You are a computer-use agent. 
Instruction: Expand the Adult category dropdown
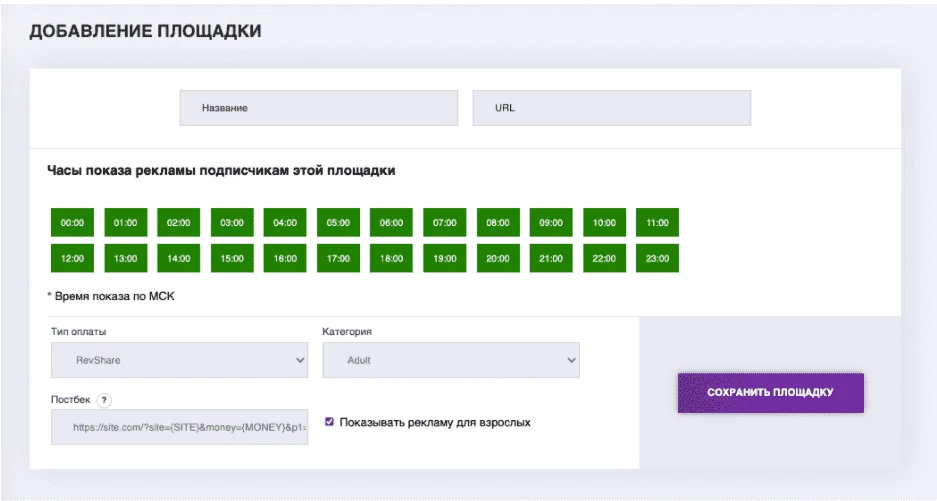pos(451,360)
